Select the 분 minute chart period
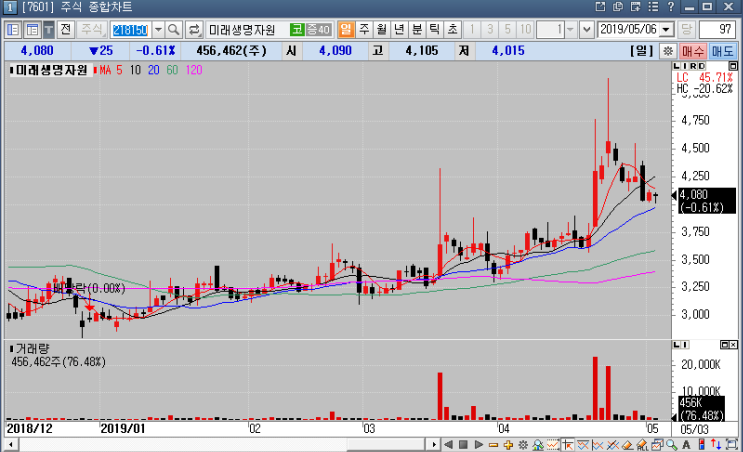The width and height of the screenshot is (743, 452). click(417, 29)
